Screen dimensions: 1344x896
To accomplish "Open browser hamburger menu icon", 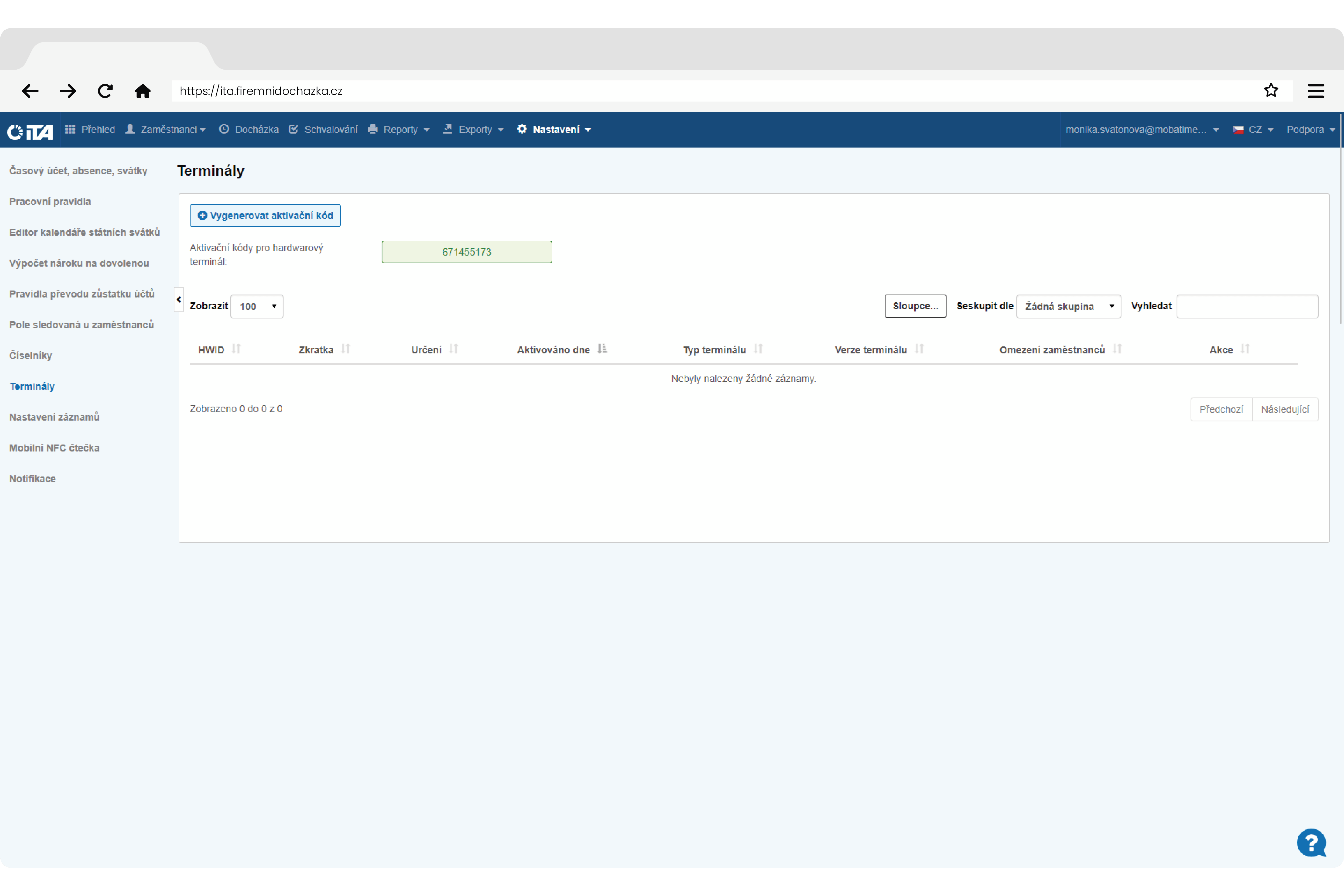I will 1316,91.
